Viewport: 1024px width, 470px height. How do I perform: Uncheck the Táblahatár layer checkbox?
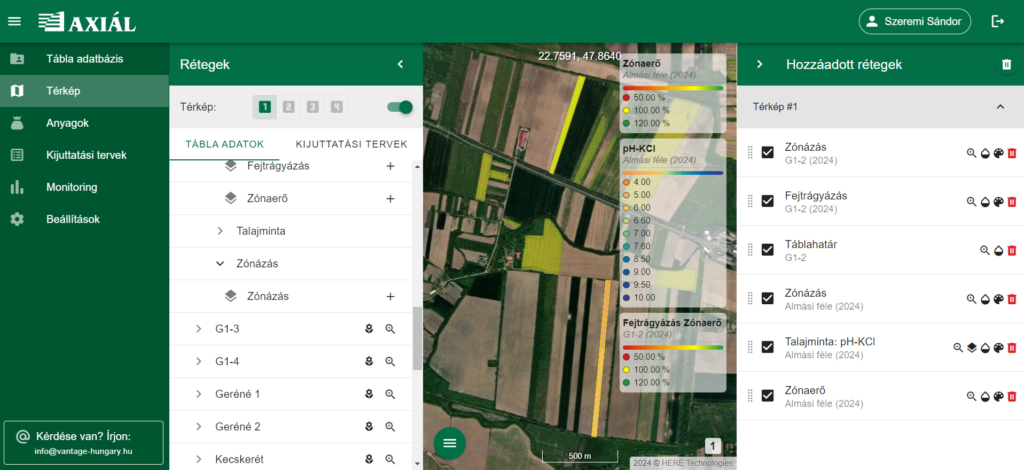(768, 250)
